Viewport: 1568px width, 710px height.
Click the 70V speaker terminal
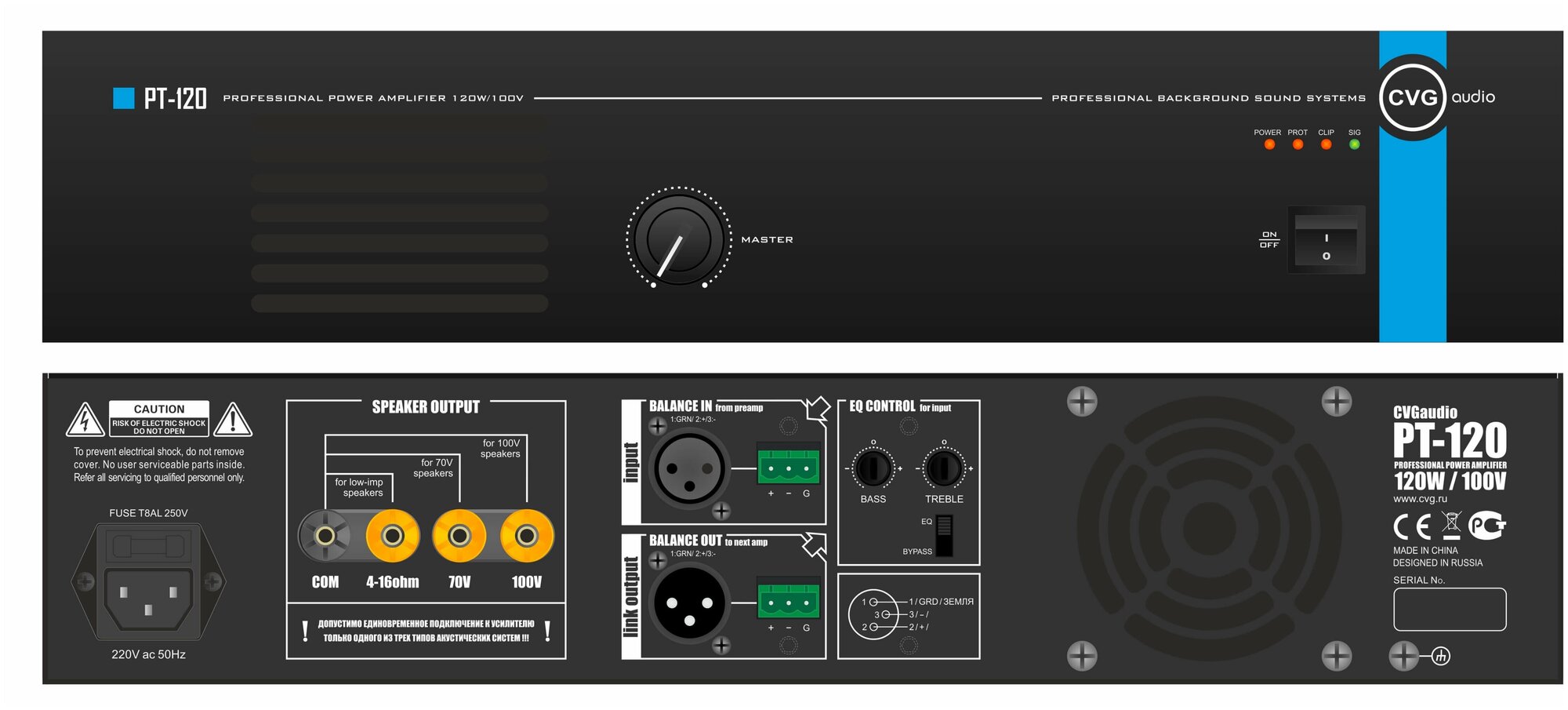pyautogui.click(x=459, y=536)
